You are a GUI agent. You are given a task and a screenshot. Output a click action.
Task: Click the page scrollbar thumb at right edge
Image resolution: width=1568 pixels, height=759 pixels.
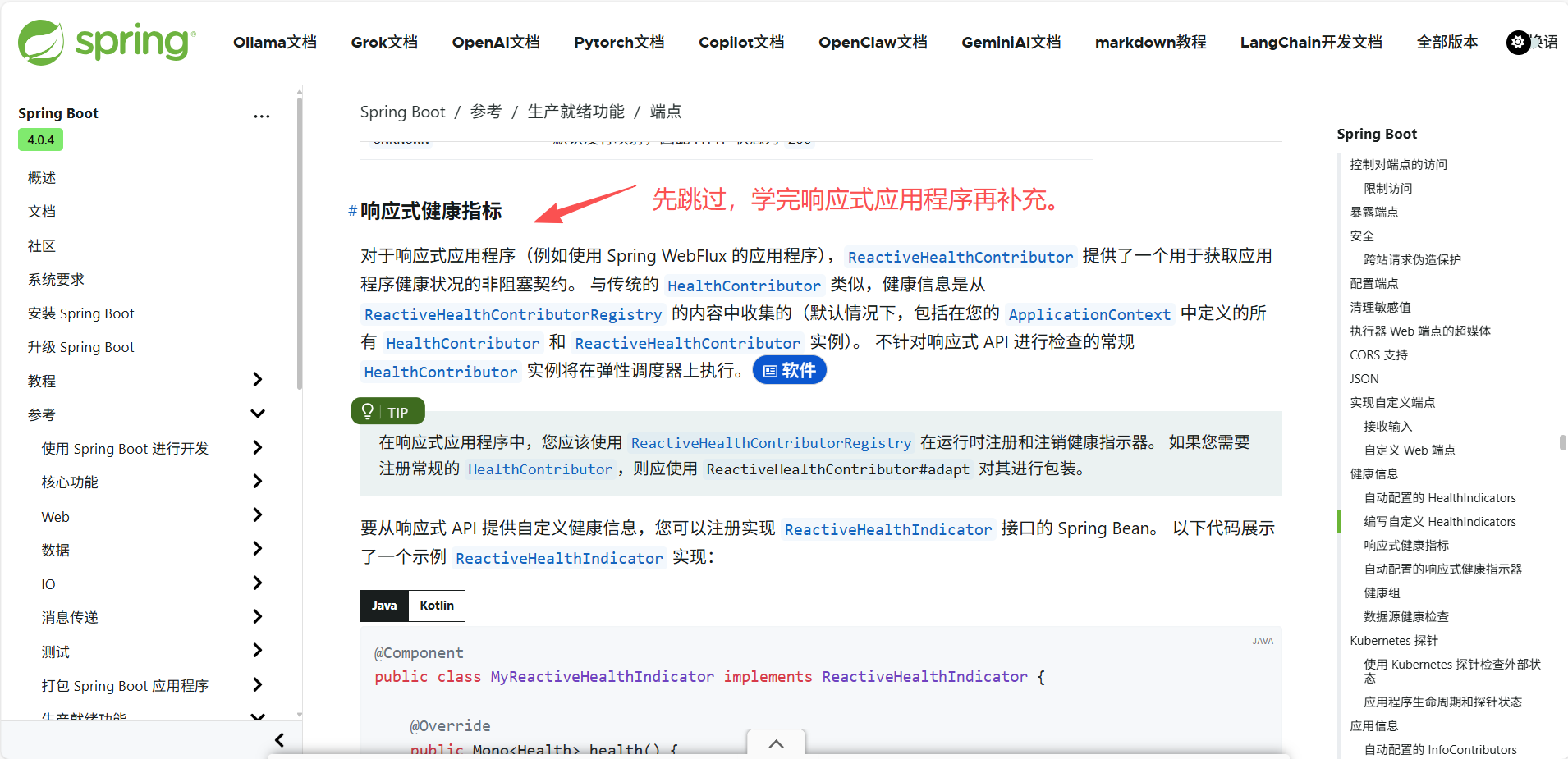1563,443
